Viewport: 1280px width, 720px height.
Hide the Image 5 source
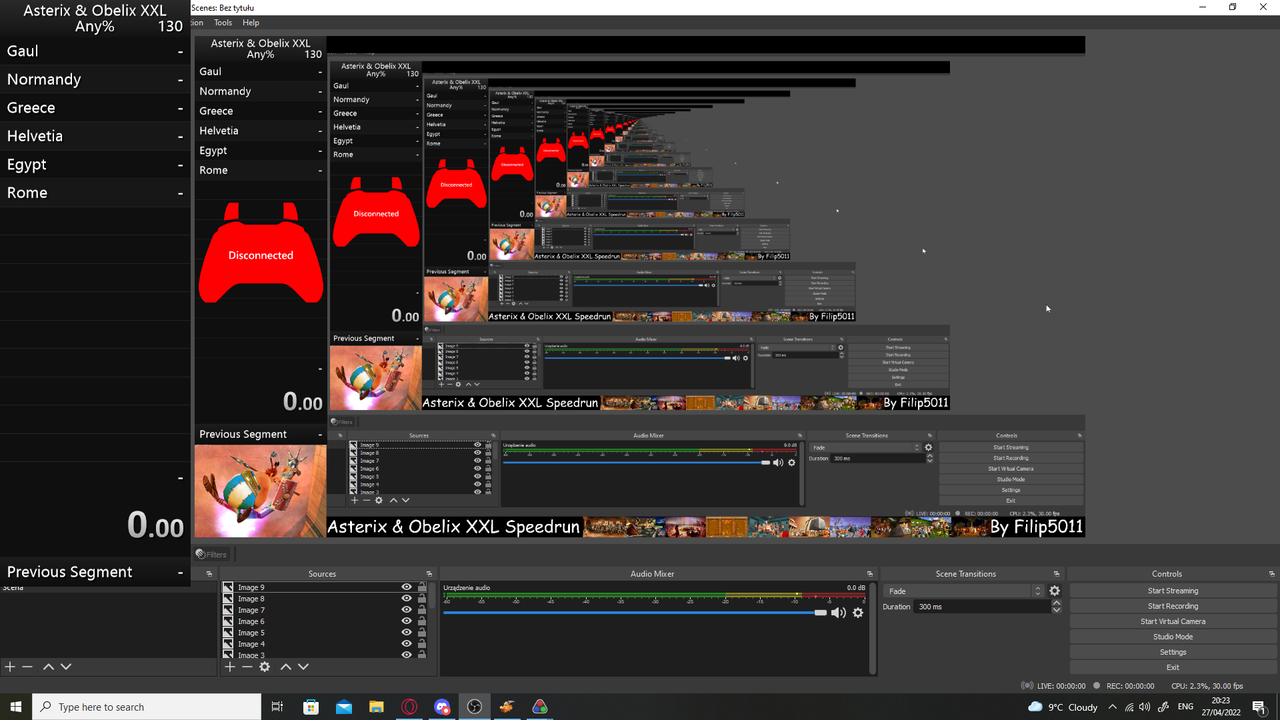click(x=407, y=633)
